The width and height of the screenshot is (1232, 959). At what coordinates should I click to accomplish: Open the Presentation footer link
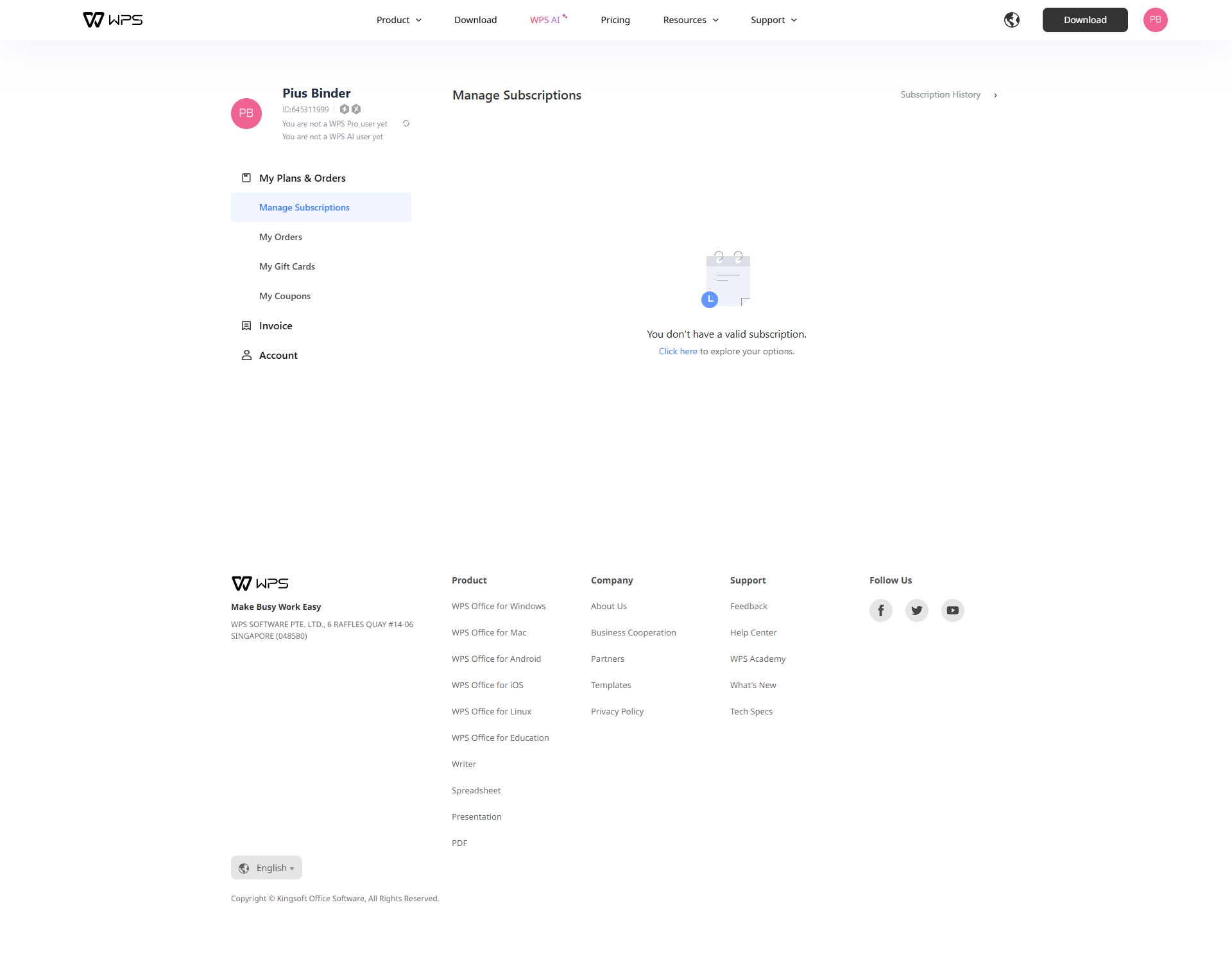tap(477, 816)
